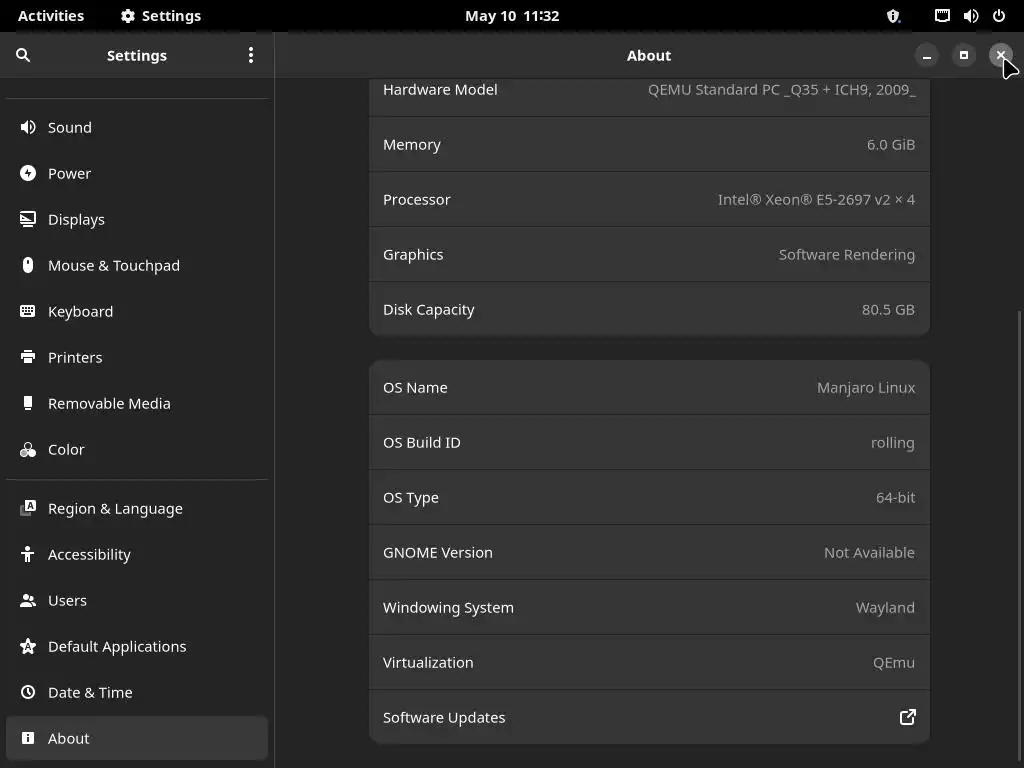The height and width of the screenshot is (768, 1024).
Task: Click the volume icon in top bar
Action: click(970, 16)
